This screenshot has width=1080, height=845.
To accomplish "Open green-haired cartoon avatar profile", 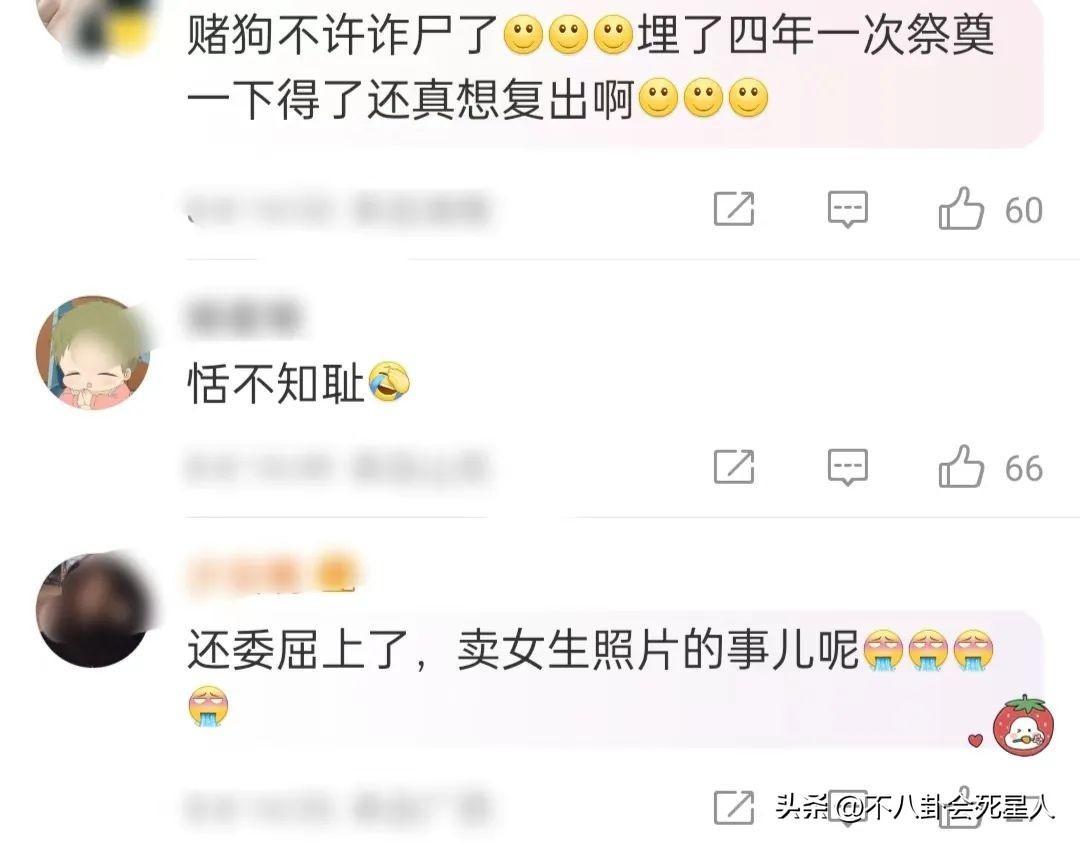I will (93, 353).
